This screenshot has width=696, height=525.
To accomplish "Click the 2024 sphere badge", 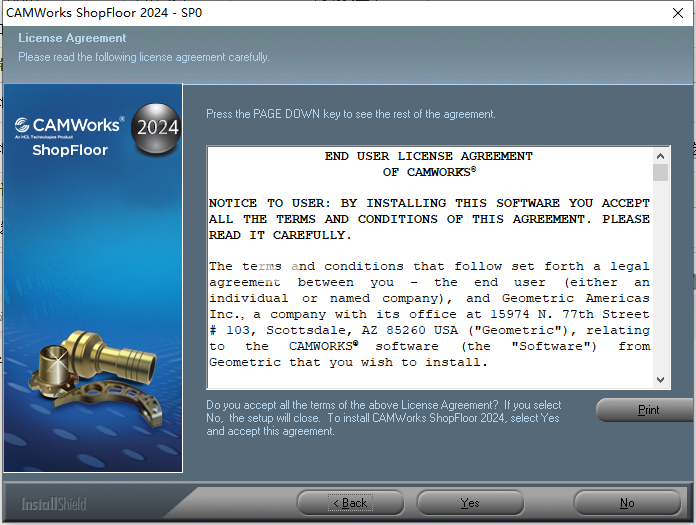I will pyautogui.click(x=156, y=128).
